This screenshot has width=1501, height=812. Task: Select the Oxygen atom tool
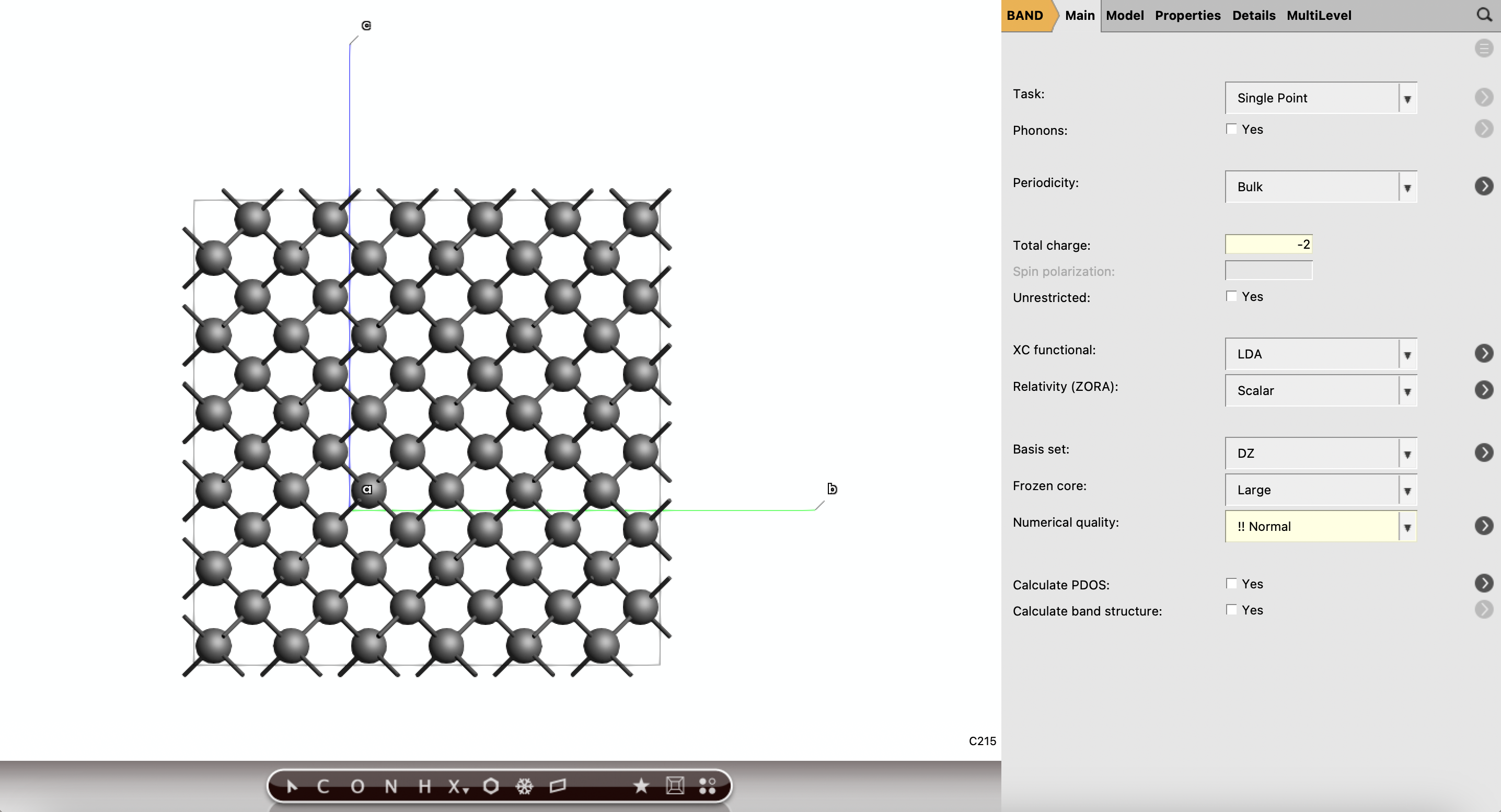[359, 786]
